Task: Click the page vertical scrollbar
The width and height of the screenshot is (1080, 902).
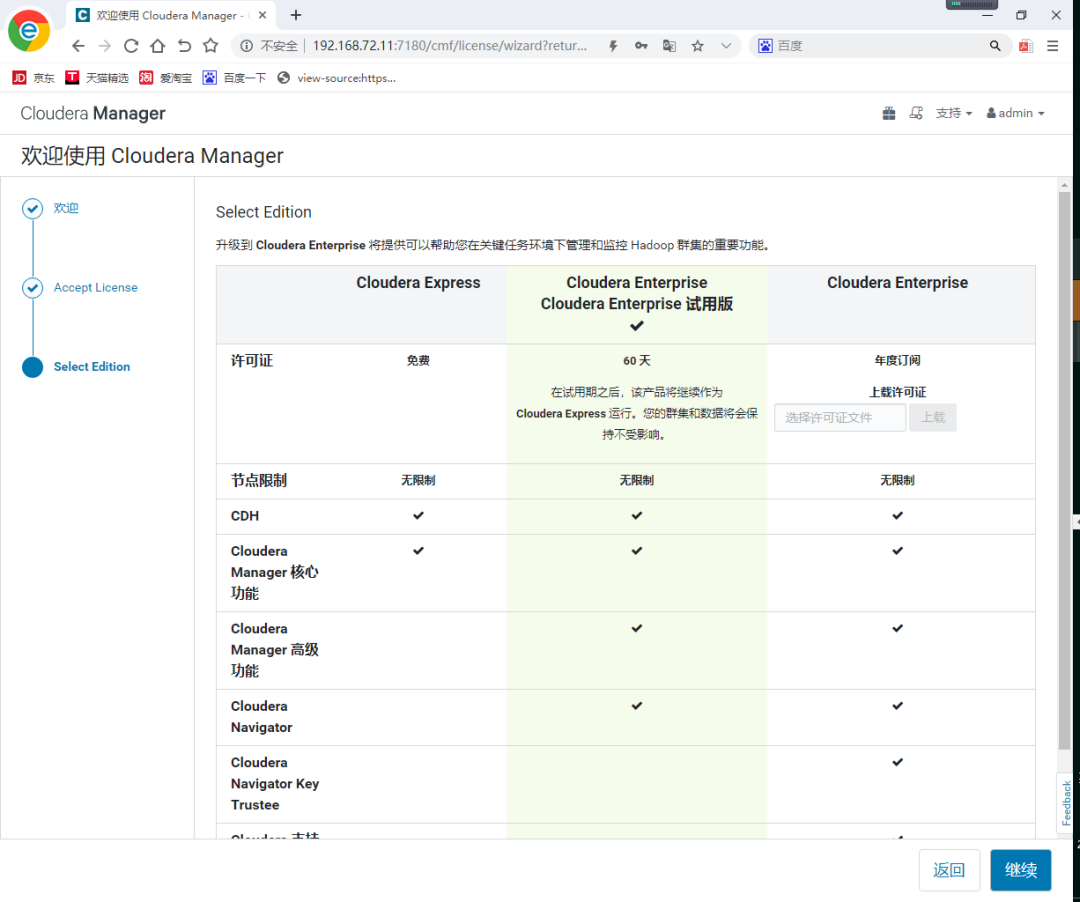Action: click(x=1064, y=470)
